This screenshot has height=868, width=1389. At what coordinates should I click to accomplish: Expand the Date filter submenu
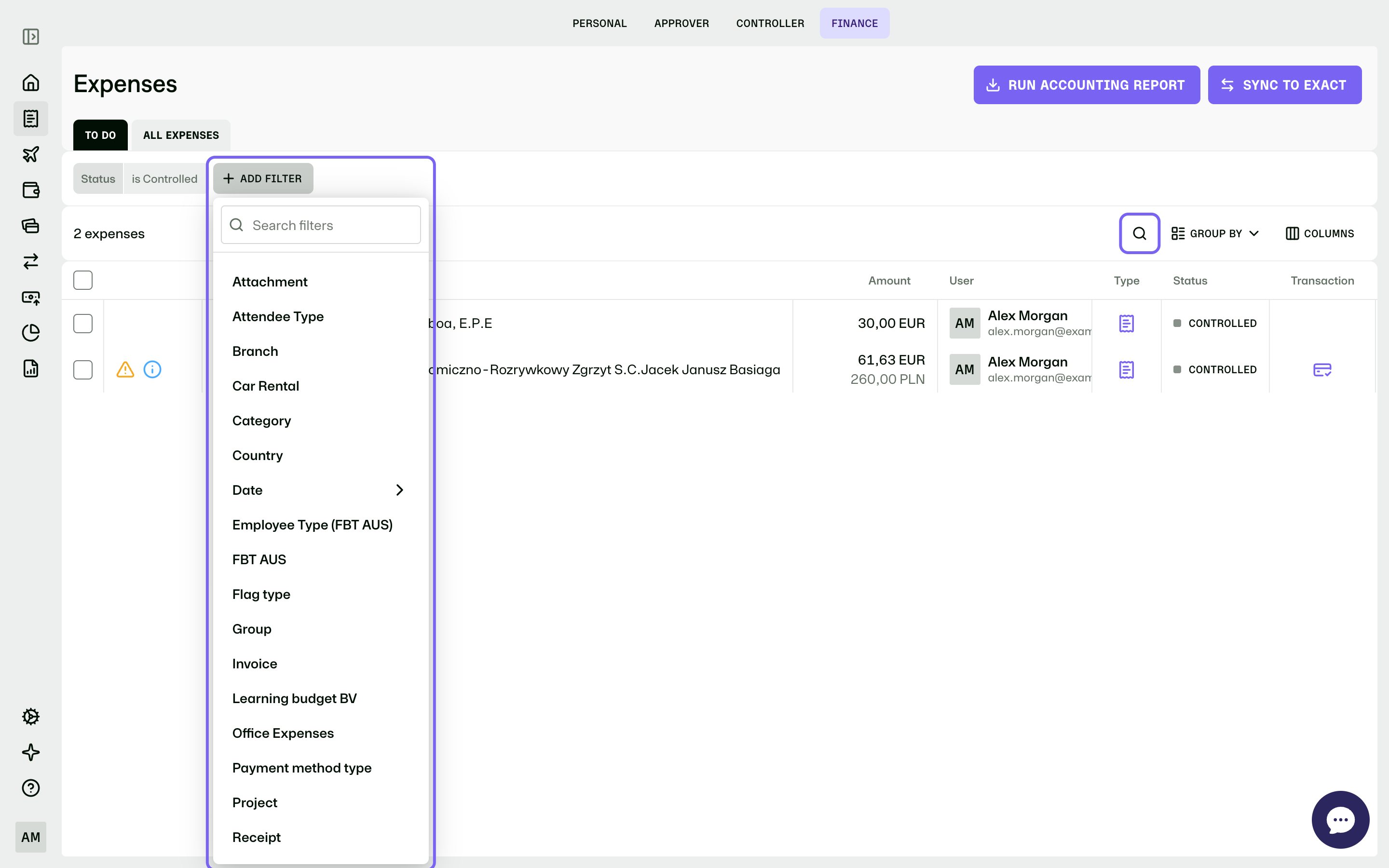click(x=399, y=489)
